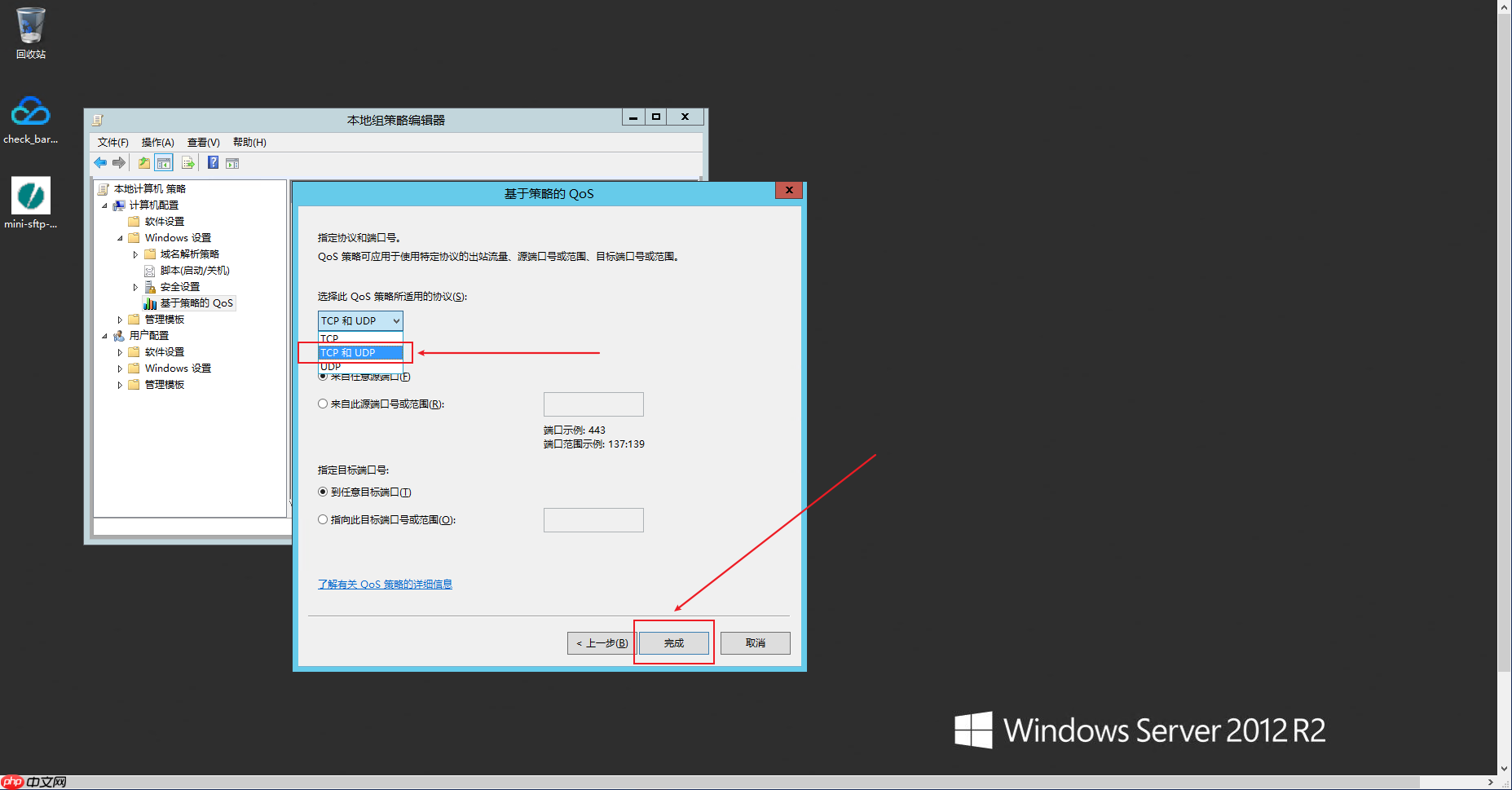Click the 完成 button to finish the wizard

[673, 642]
